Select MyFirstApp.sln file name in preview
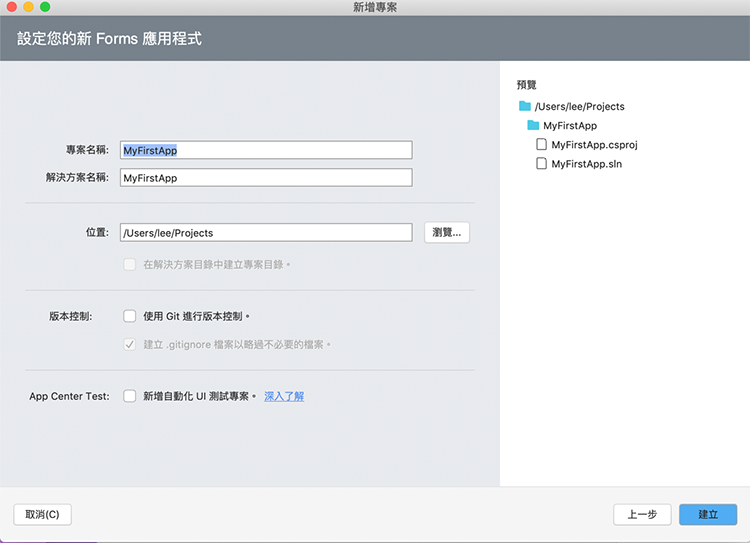The width and height of the screenshot is (750, 543). coord(587,164)
